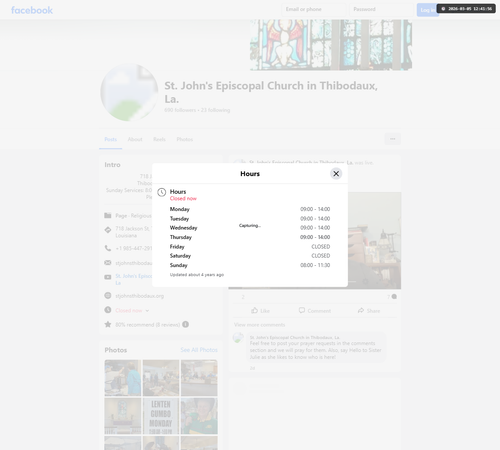Click the 690 followers link
Image resolution: width=500 pixels, height=450 pixels.
[x=180, y=110]
